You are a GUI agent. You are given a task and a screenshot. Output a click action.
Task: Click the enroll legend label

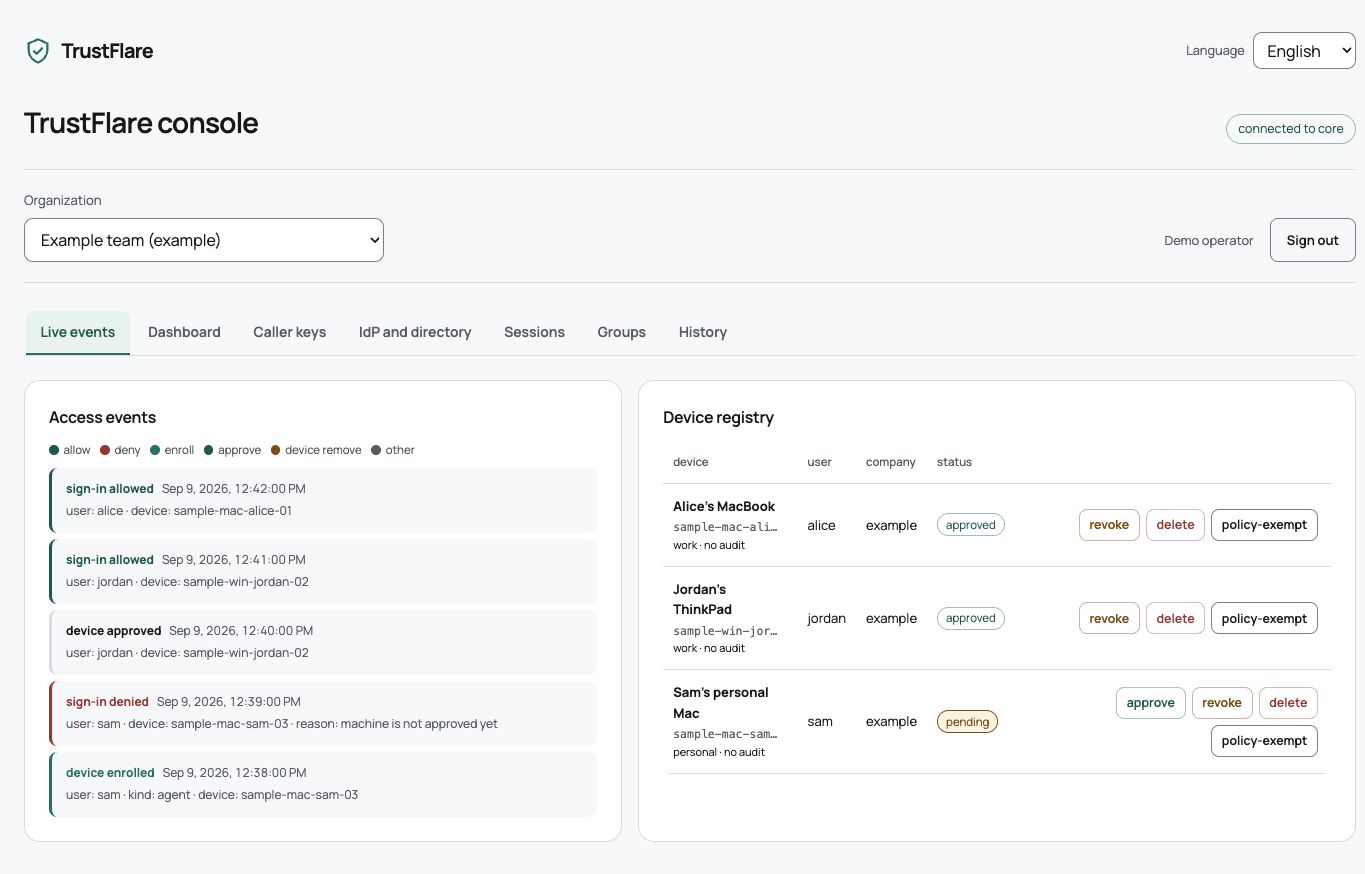(x=180, y=450)
